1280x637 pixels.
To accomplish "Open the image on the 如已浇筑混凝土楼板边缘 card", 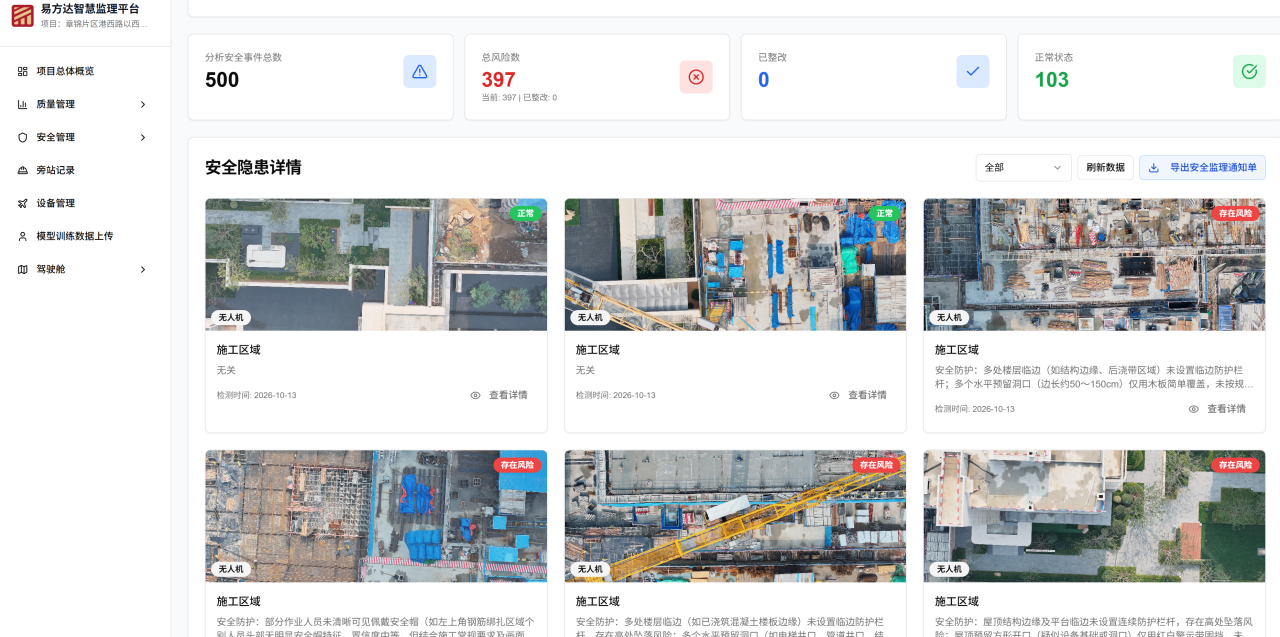I will (735, 516).
